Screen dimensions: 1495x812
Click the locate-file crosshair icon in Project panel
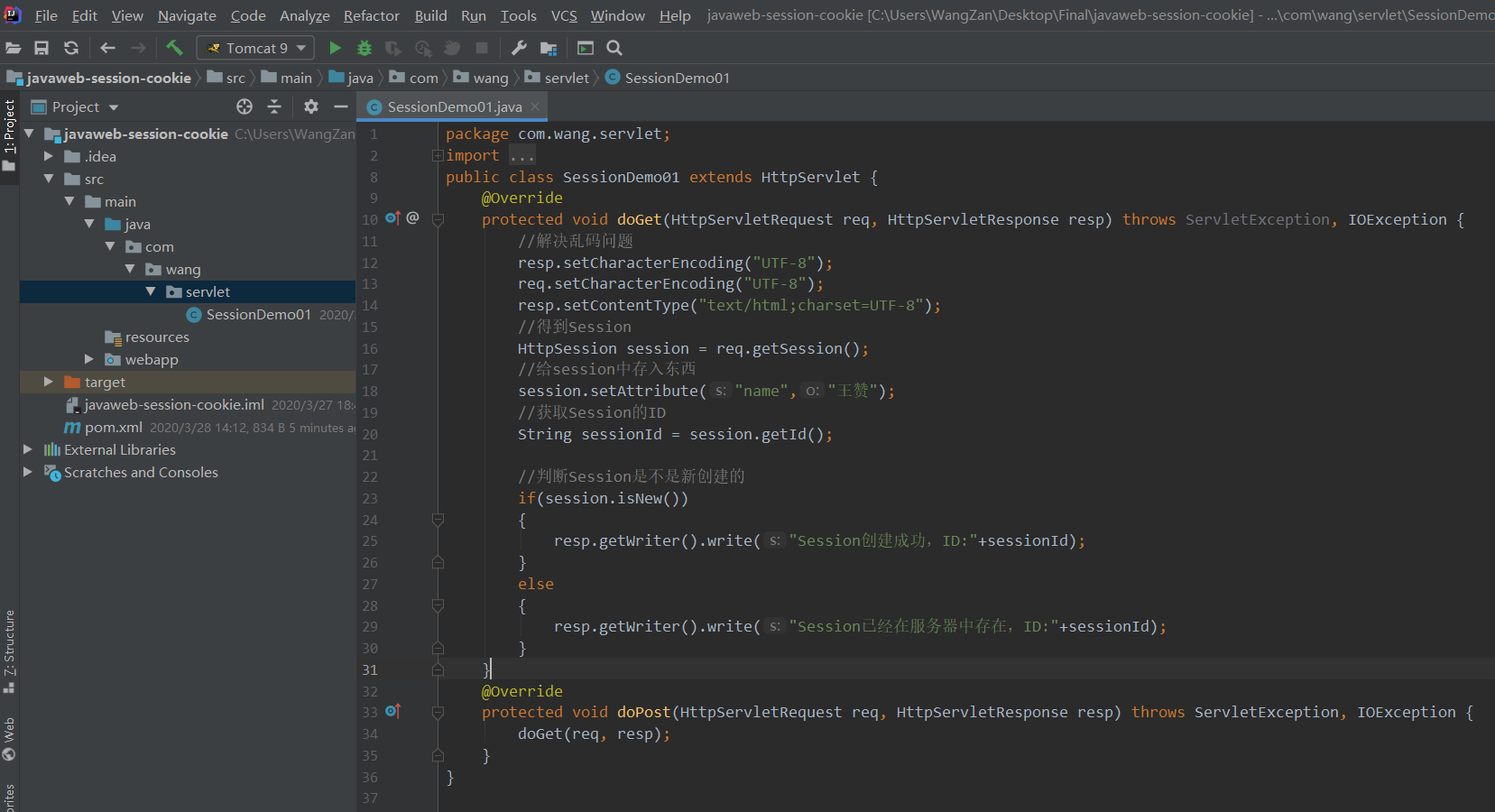click(245, 106)
